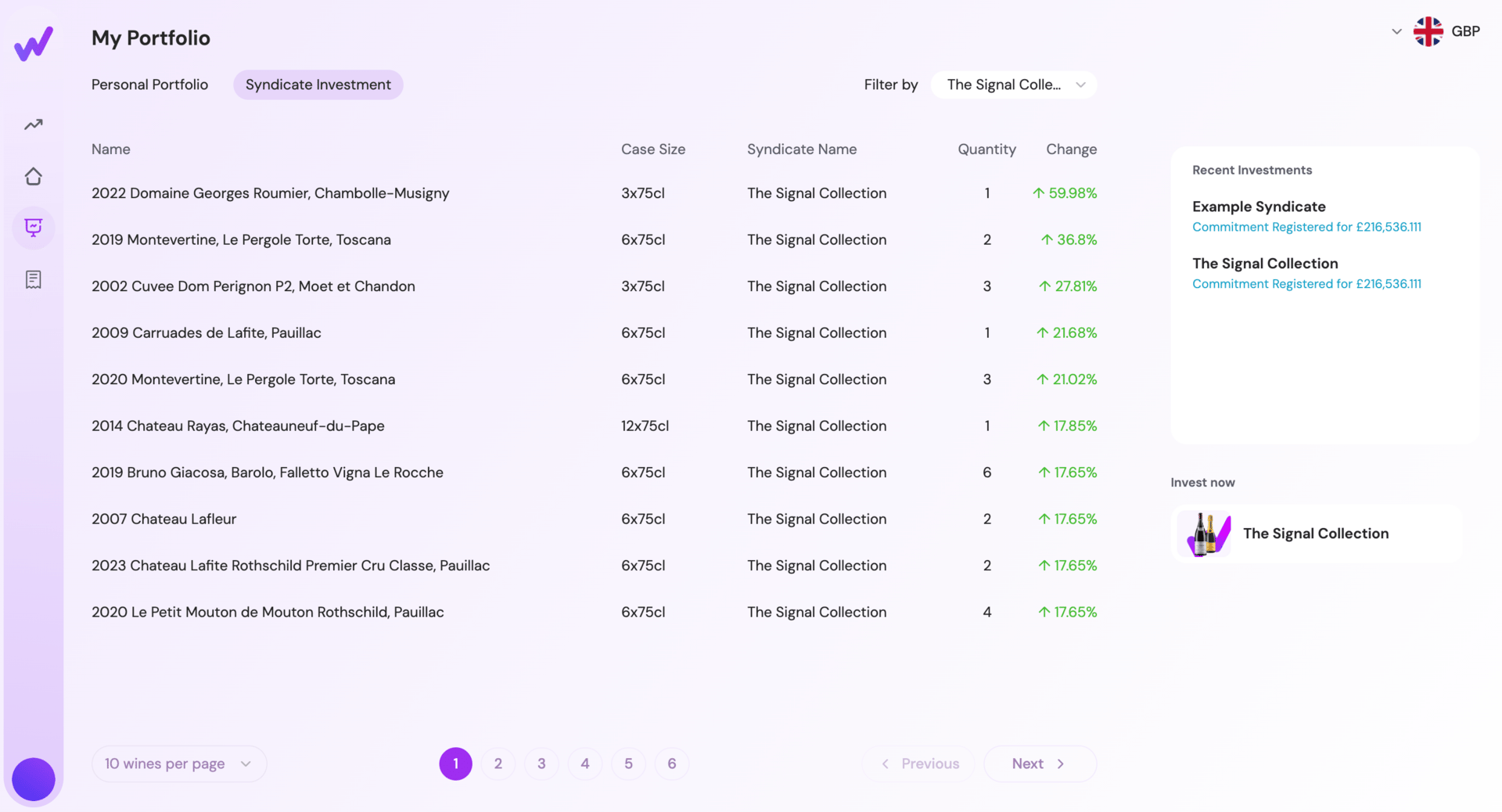Click the Next page button
This screenshot has height=812, width=1502.
tap(1040, 763)
